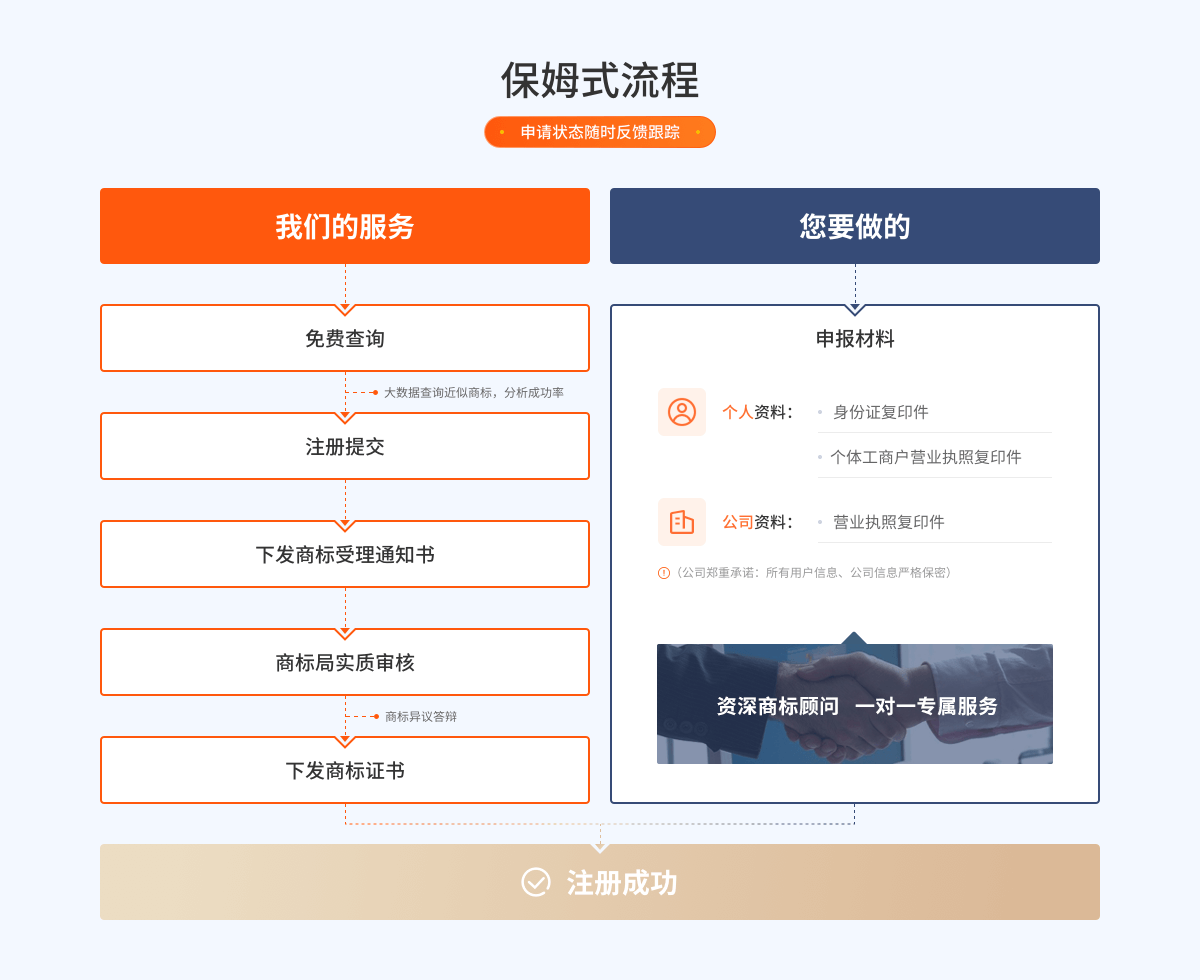Click the 下发商标证书 step box

(x=345, y=771)
